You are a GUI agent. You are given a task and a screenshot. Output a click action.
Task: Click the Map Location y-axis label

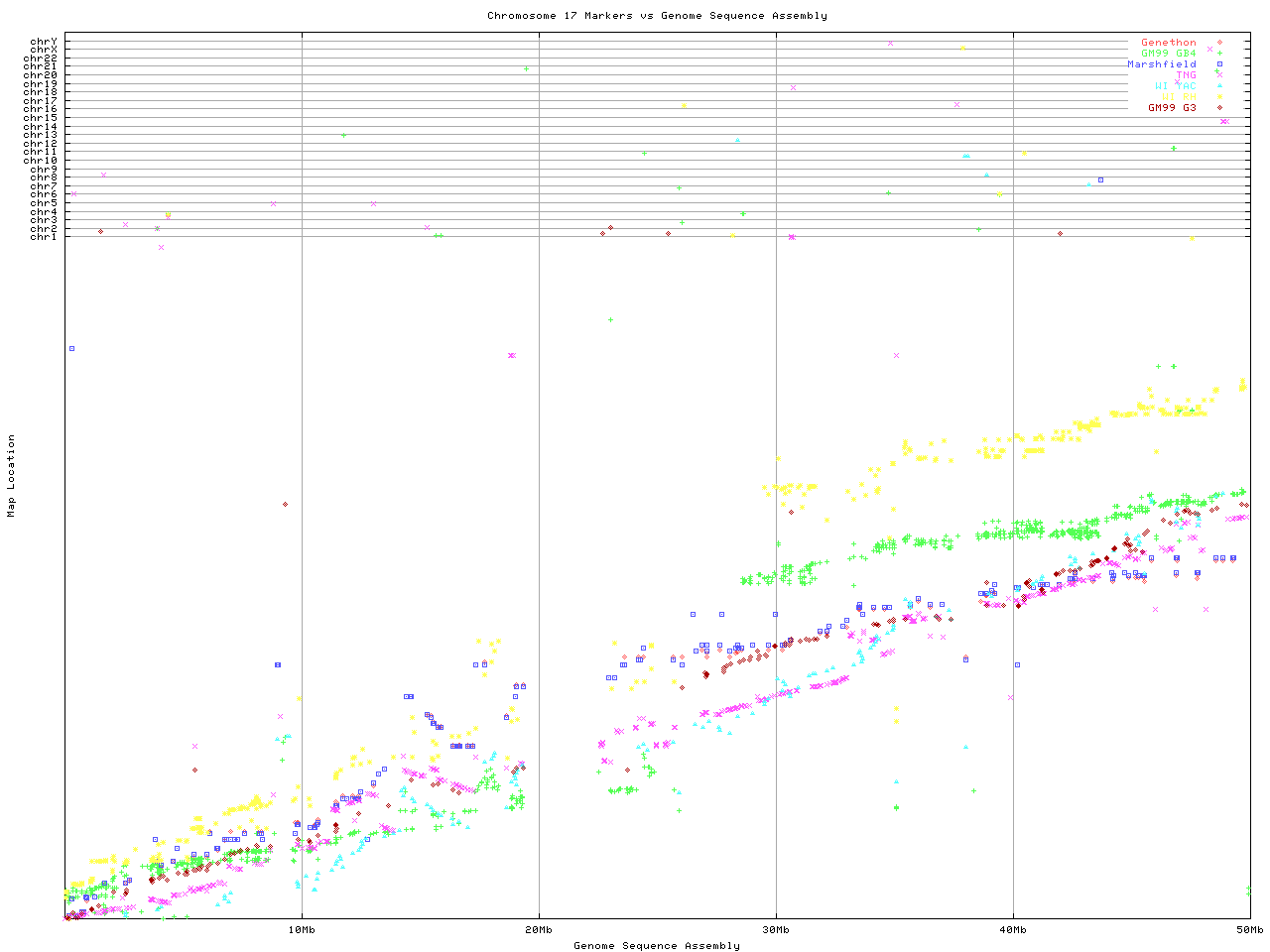click(12, 476)
